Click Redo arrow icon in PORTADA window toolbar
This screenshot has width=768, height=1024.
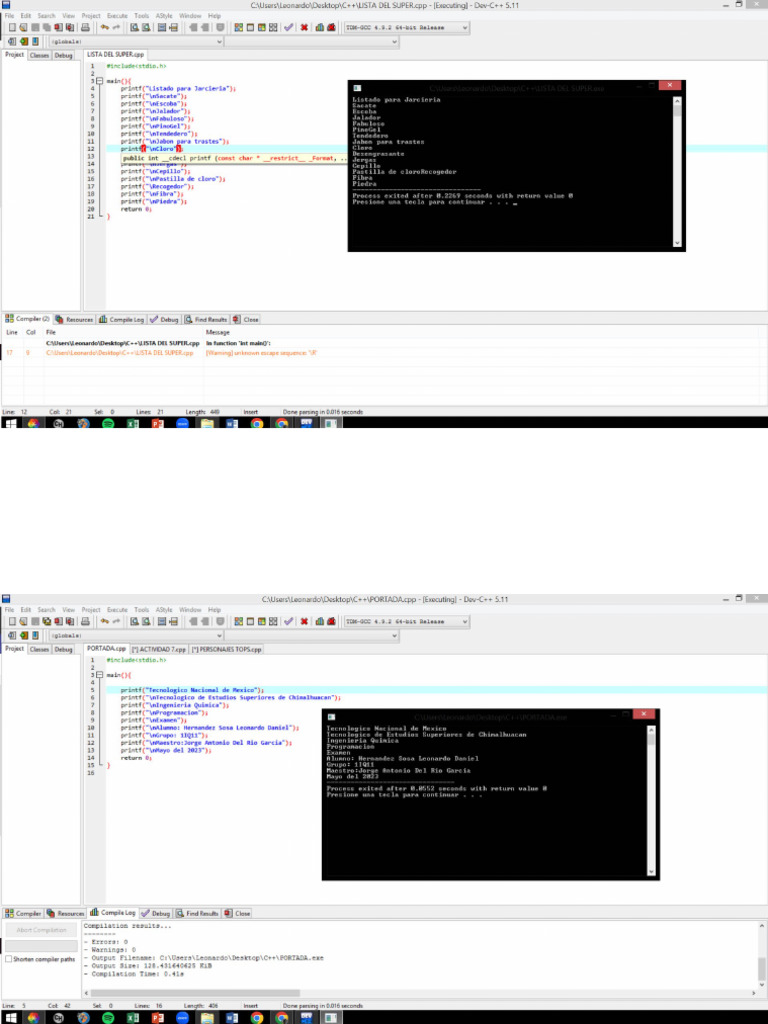(116, 621)
